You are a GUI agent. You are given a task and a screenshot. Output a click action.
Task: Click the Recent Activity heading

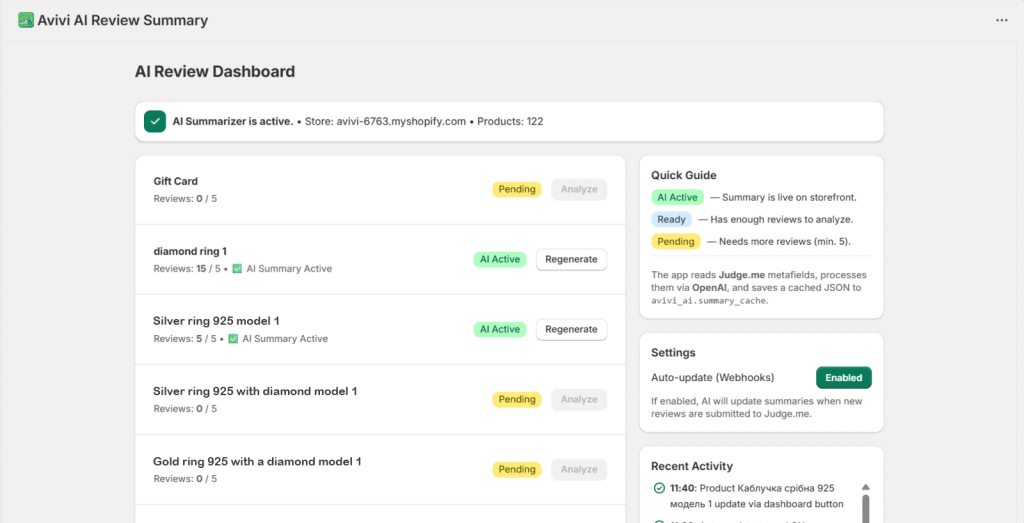tap(692, 466)
